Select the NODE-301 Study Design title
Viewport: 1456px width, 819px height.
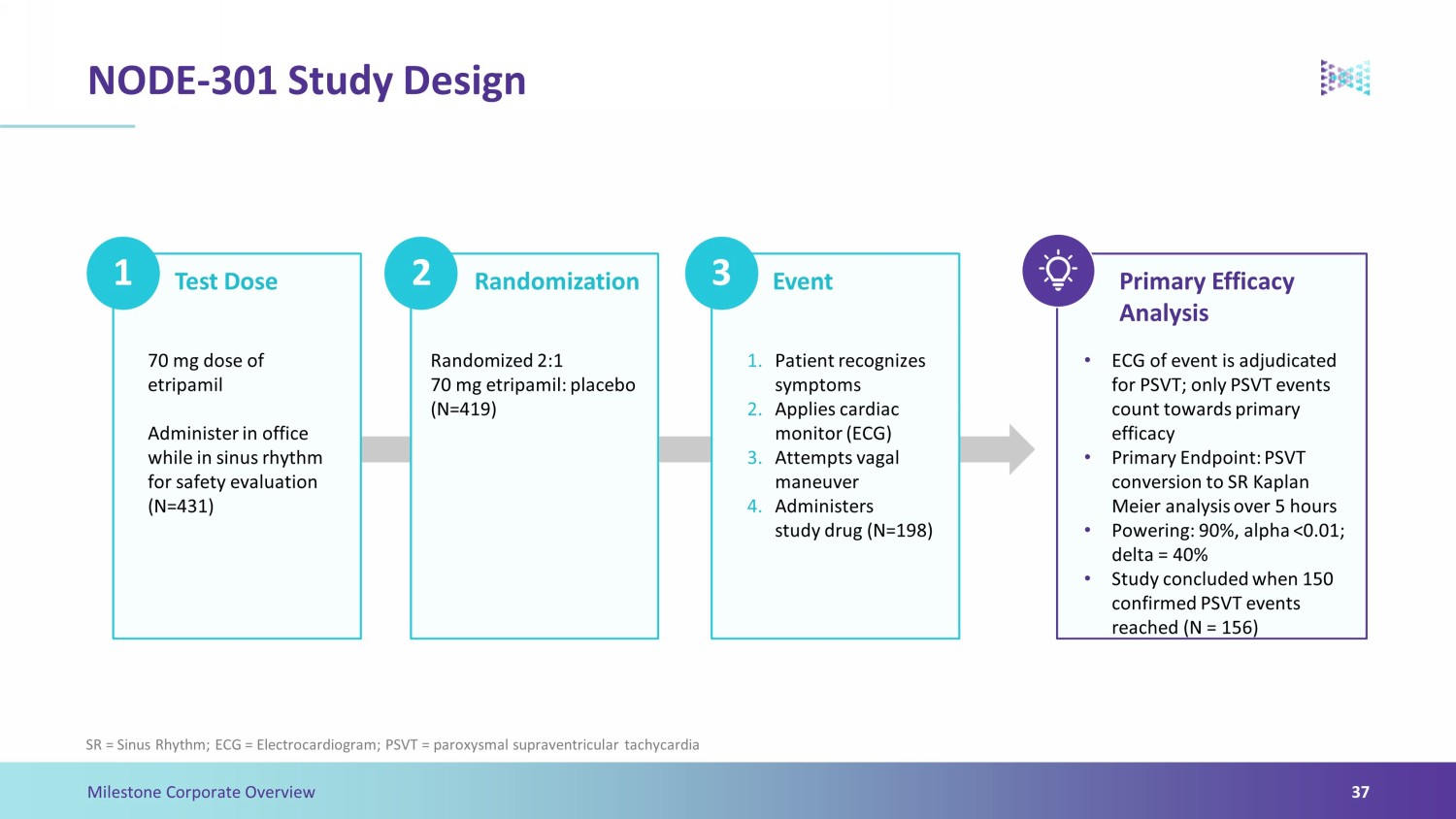[307, 81]
